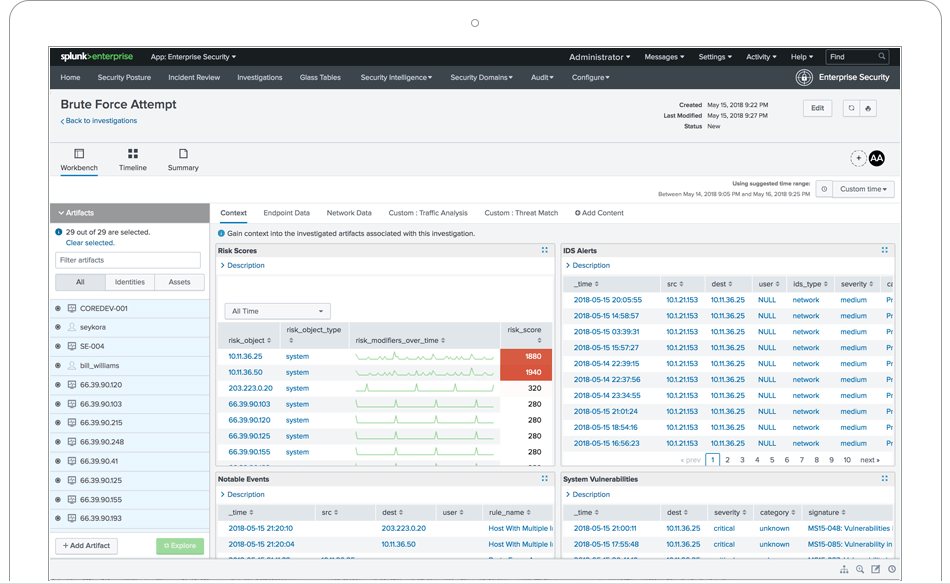Open the Workbench view icon
This screenshot has height=584, width=950.
[79, 153]
